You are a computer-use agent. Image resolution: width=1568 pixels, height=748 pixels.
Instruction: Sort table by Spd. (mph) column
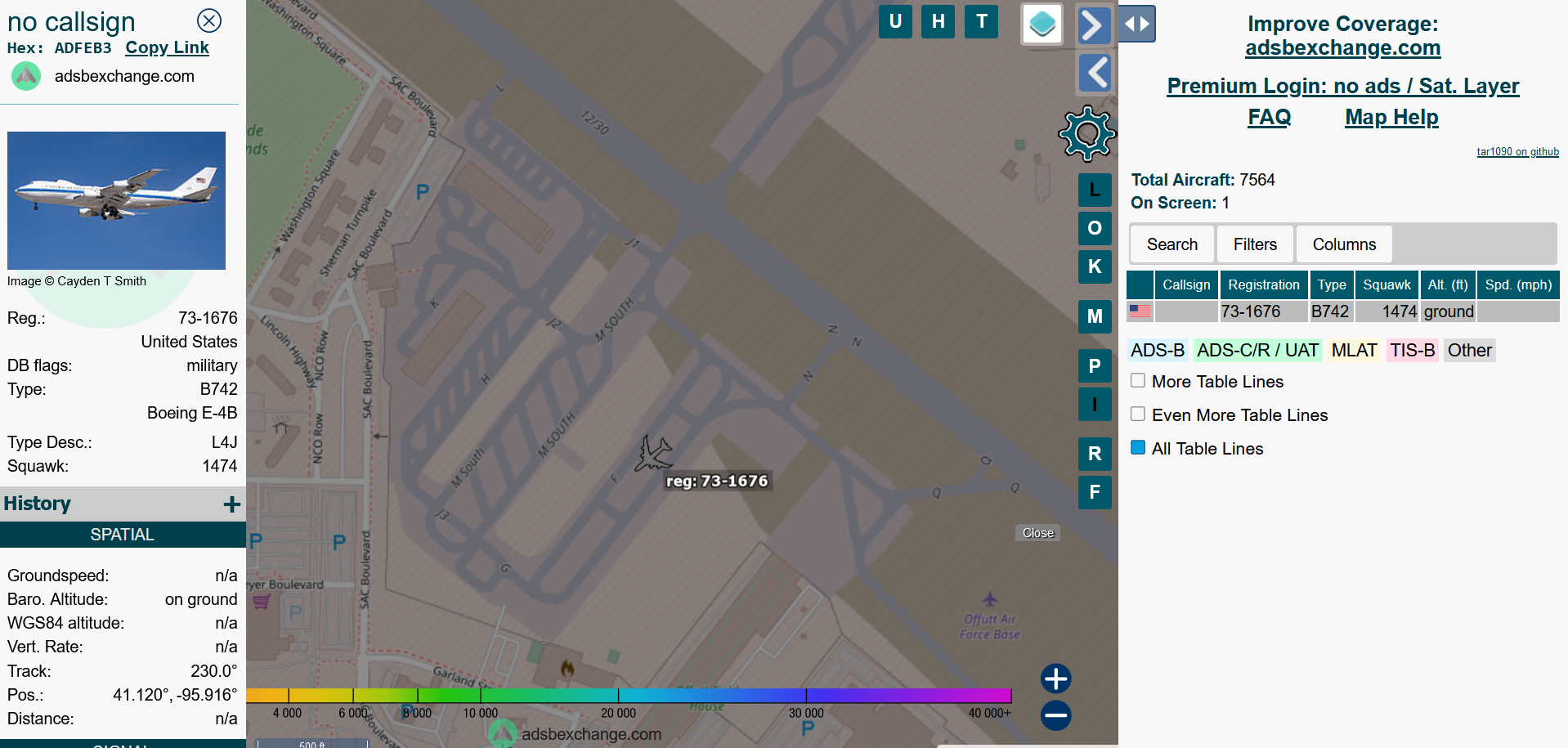point(1518,284)
